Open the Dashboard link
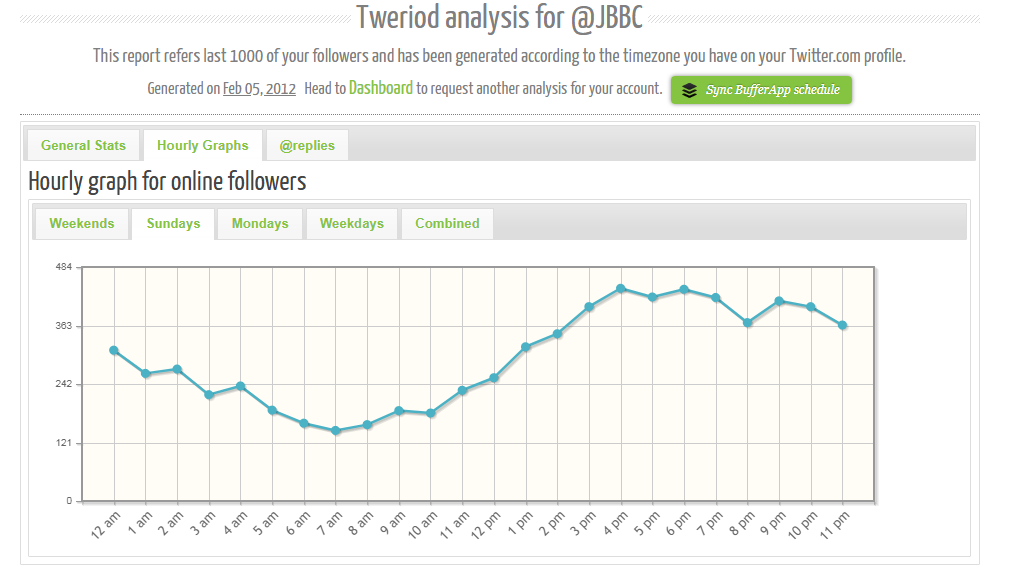The height and width of the screenshot is (571, 1016). [380, 88]
